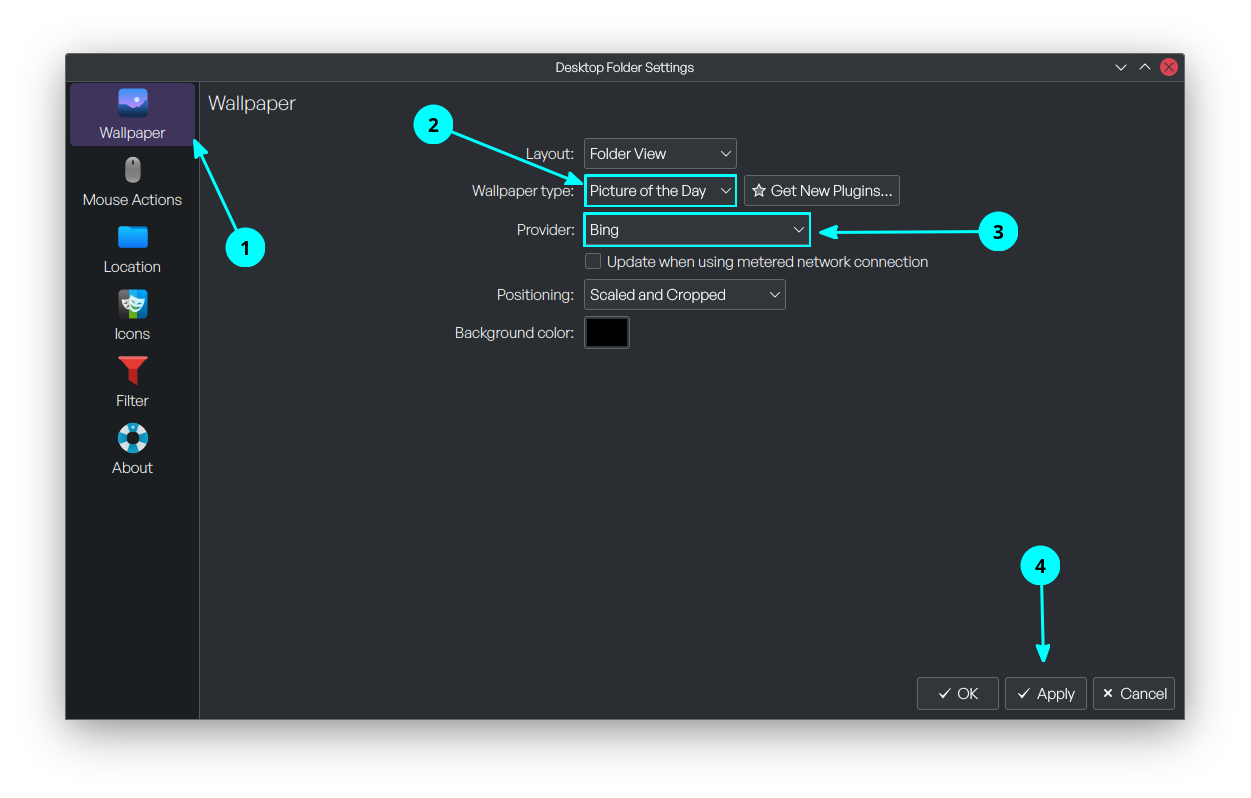1251x798 pixels.
Task: Expand the Wallpaper type dropdown
Action: pos(660,191)
